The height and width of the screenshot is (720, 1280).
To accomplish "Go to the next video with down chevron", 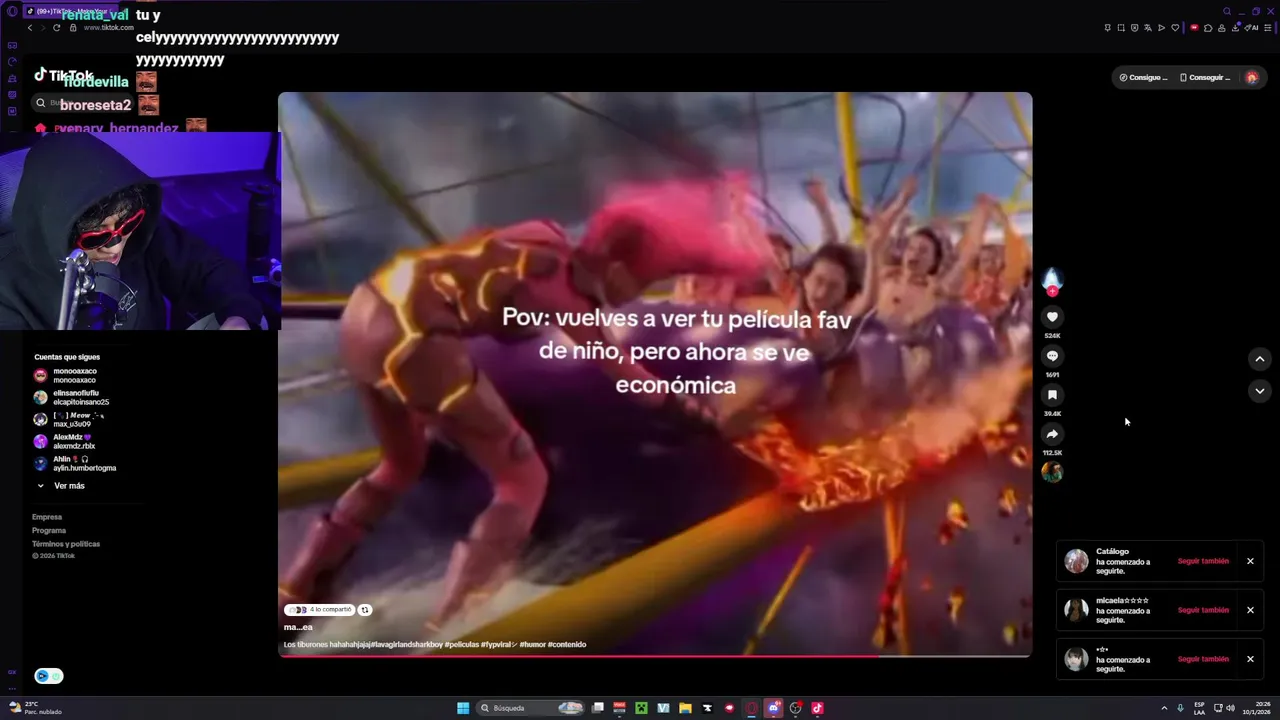I will tap(1259, 391).
